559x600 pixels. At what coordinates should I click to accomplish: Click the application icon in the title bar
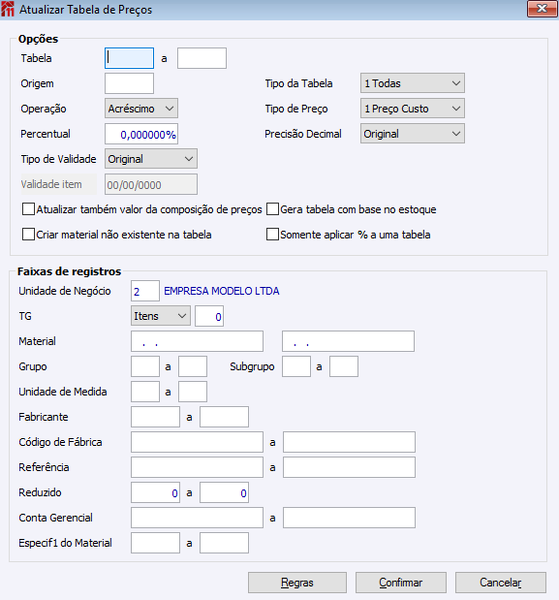(8, 9)
